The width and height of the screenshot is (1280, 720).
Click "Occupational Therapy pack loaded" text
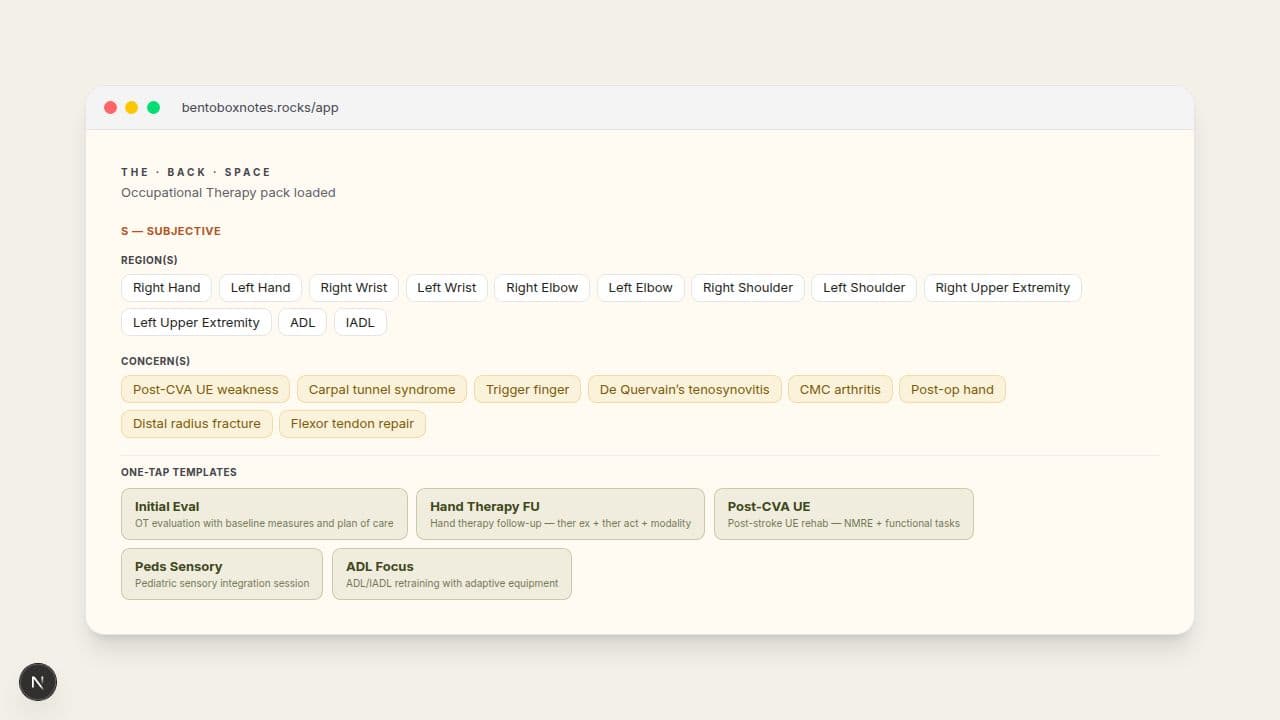tap(228, 193)
